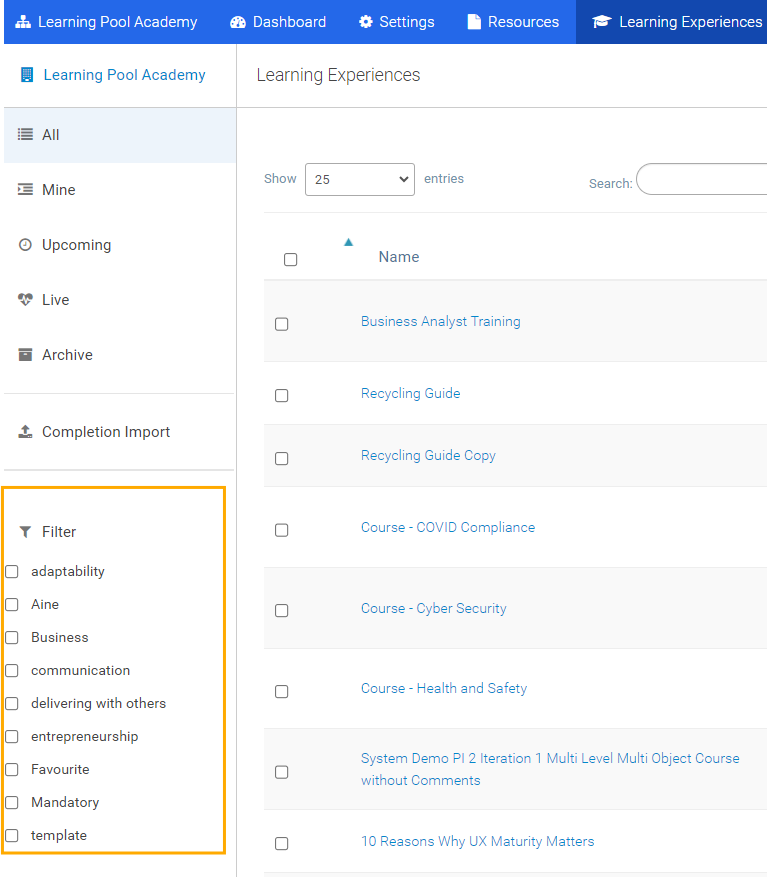Click the Completion Import upload icon

tap(26, 432)
